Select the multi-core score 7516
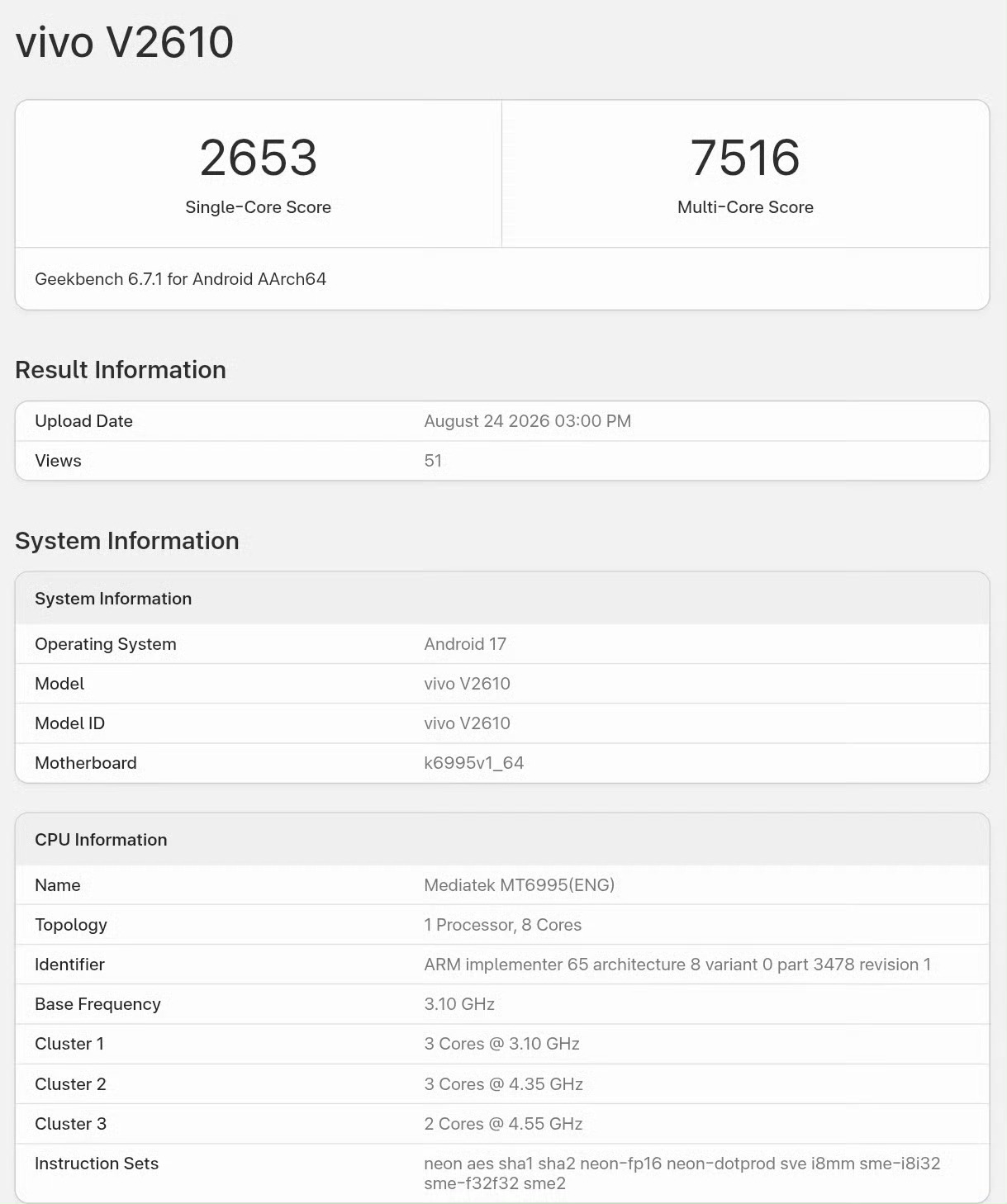The height and width of the screenshot is (1204, 1007). pyautogui.click(x=745, y=158)
